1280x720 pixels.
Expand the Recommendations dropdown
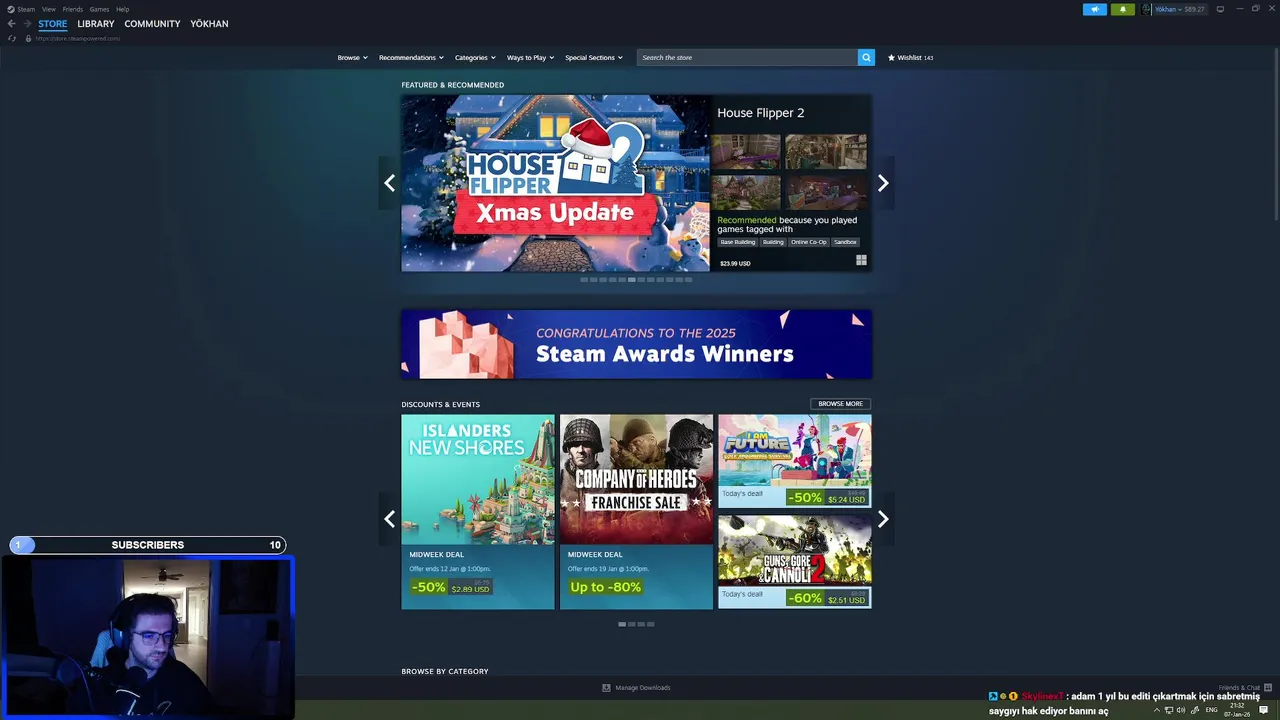point(411,58)
